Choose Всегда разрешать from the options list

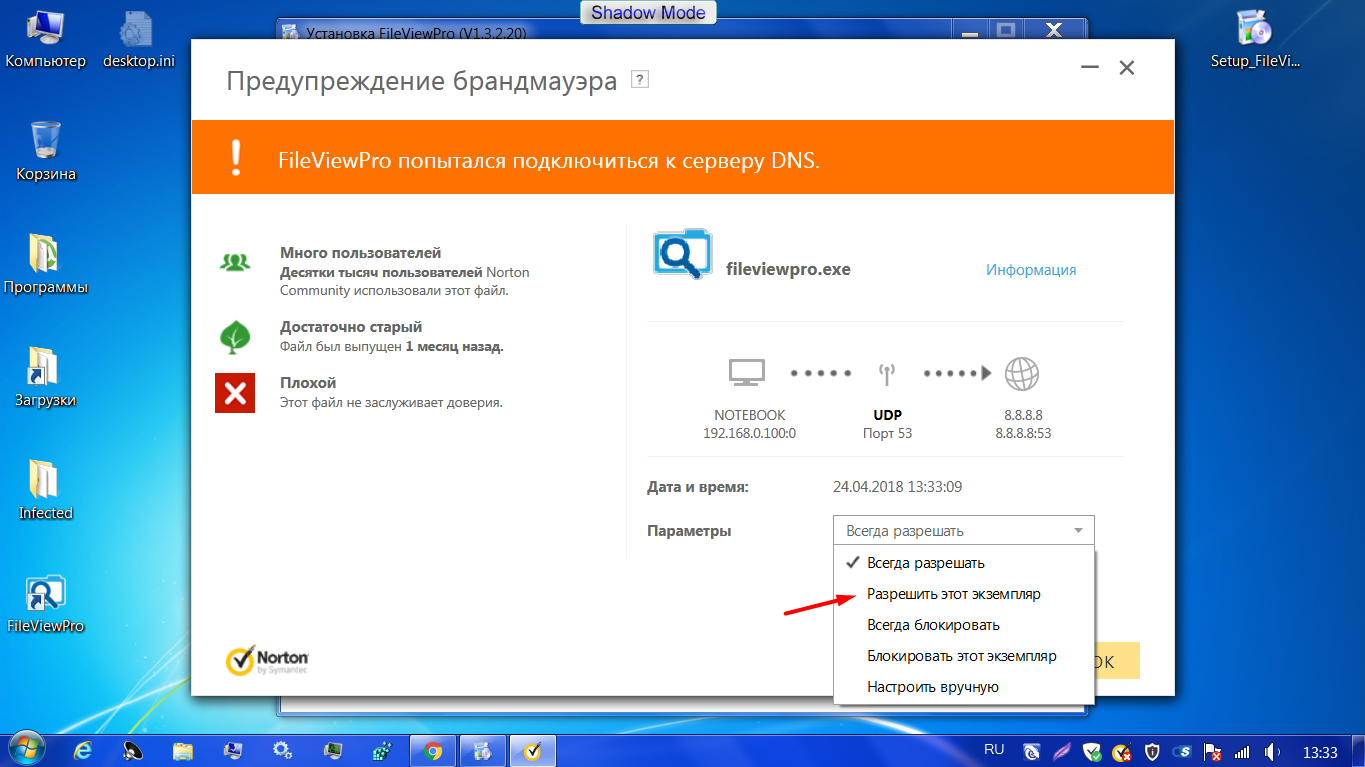pyautogui.click(x=964, y=563)
